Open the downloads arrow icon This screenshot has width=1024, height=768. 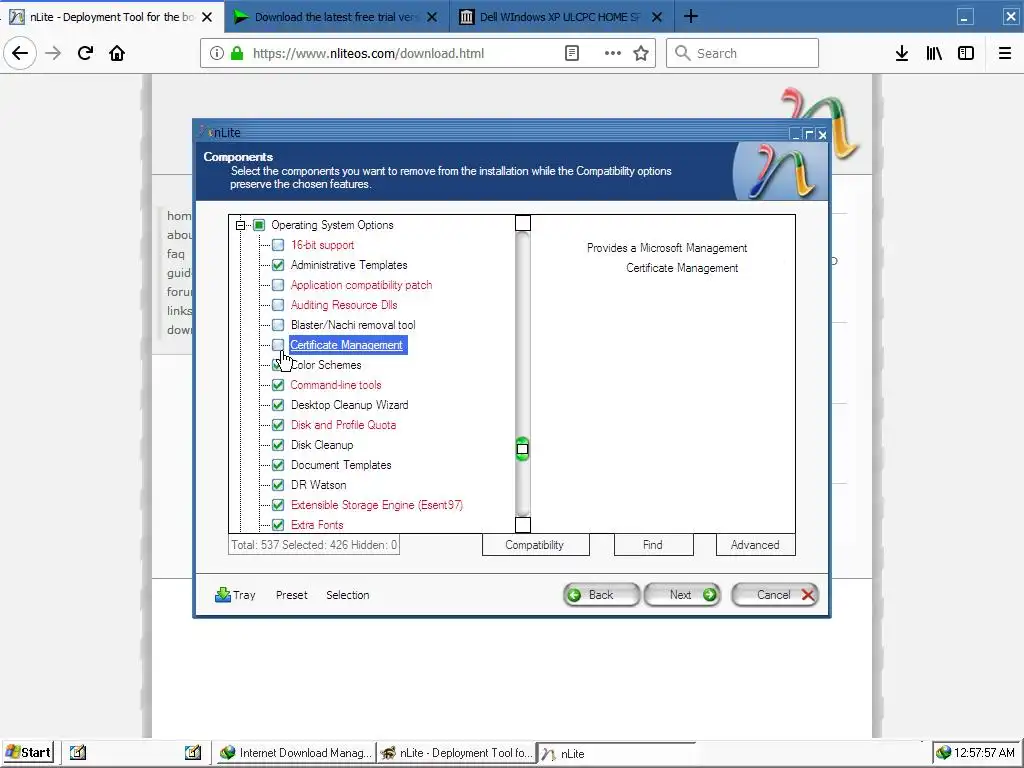pos(902,54)
